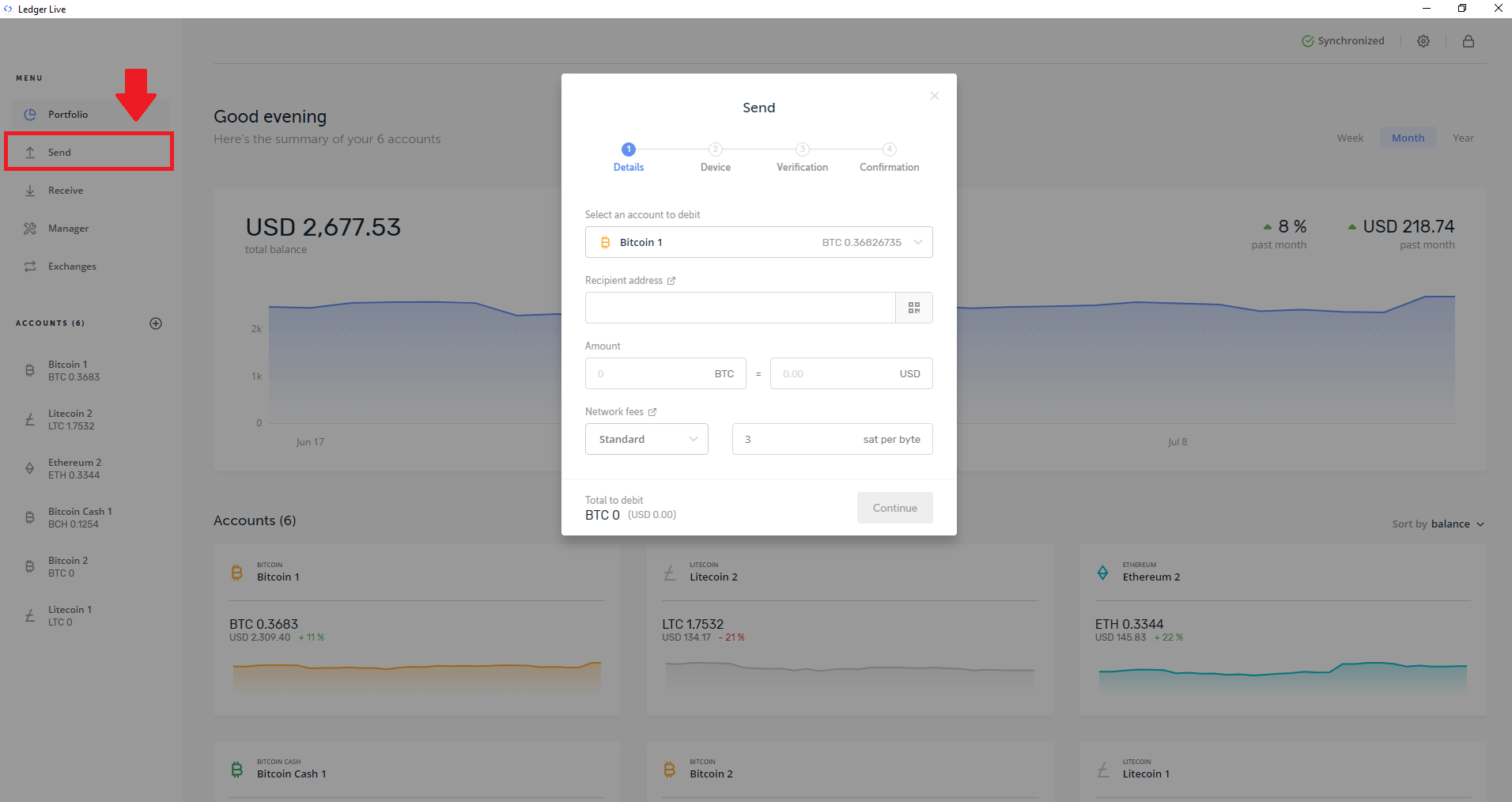
Task: Lock the app with padlock icon
Action: 1469,41
